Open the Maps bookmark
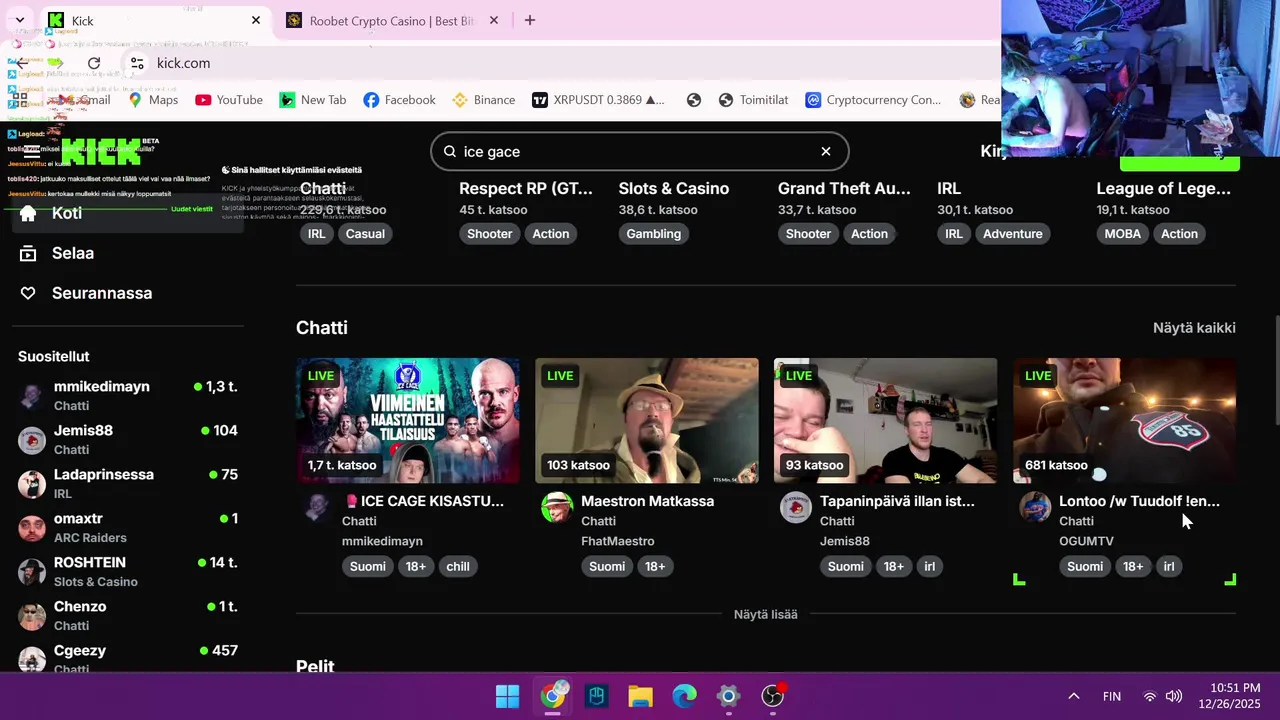This screenshot has height=720, width=1280. pyautogui.click(x=153, y=100)
